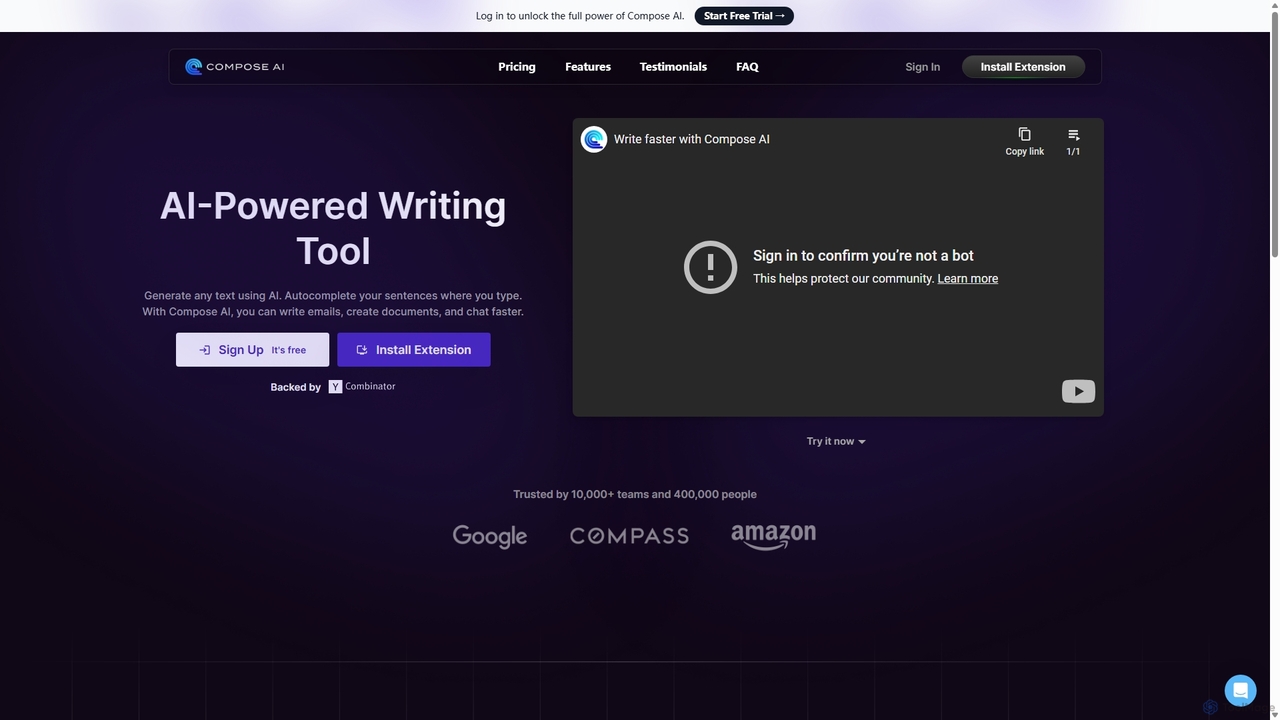
Task: Click the Compass logo
Action: [x=629, y=536]
